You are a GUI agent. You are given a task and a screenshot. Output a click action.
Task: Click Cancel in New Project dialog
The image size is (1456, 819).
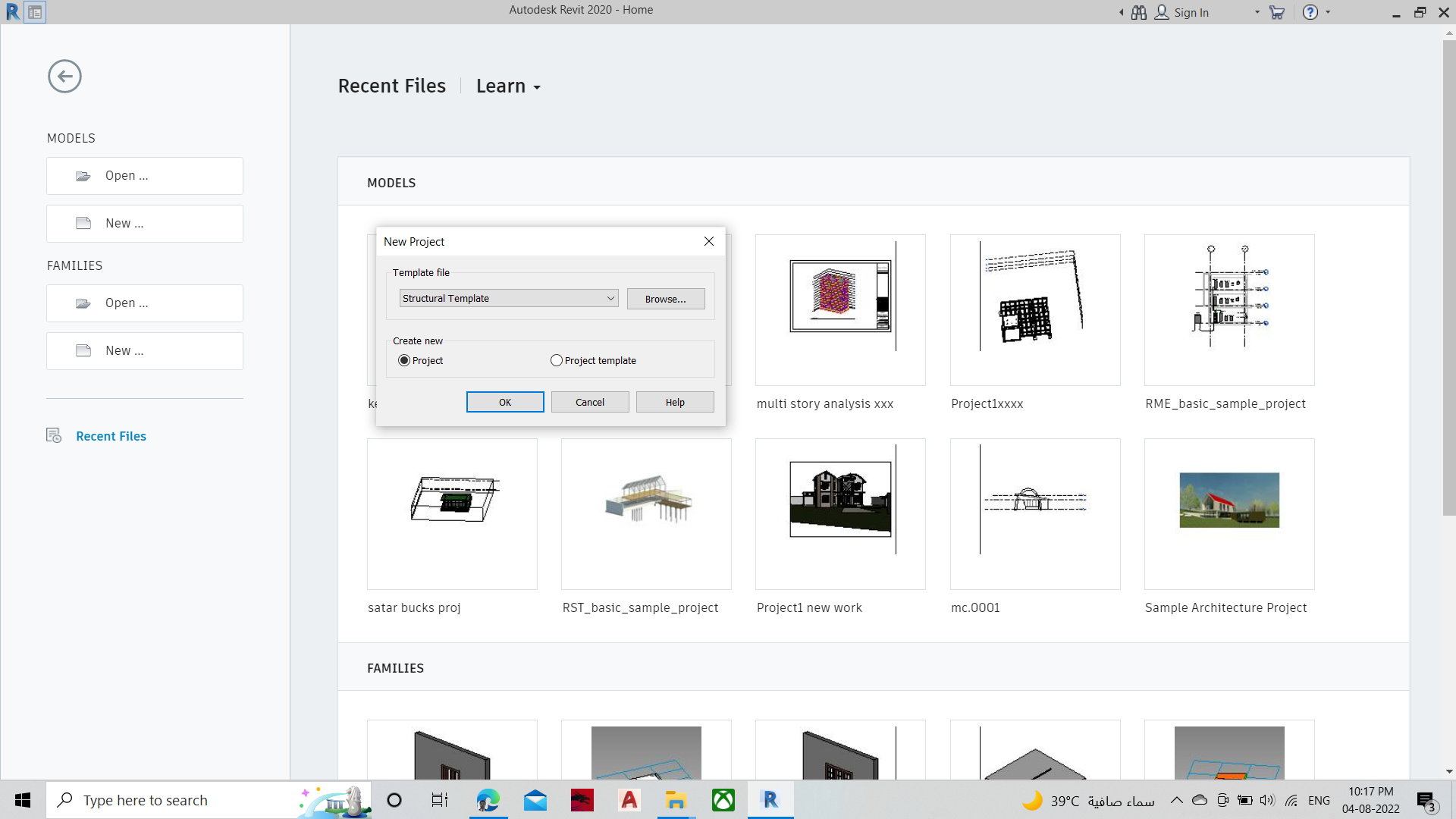(590, 402)
